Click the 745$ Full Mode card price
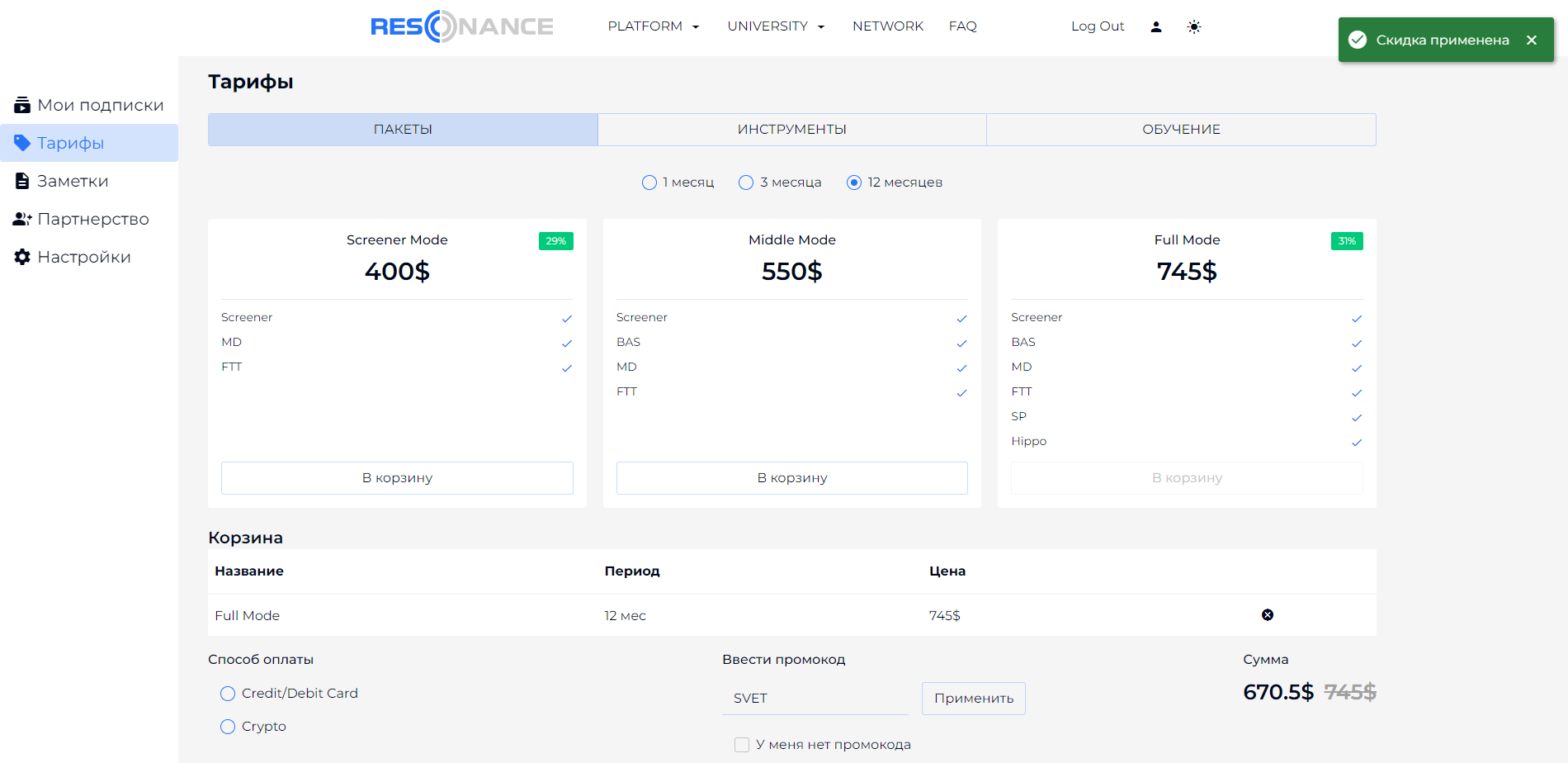The height and width of the screenshot is (763, 1568). coord(1187,271)
